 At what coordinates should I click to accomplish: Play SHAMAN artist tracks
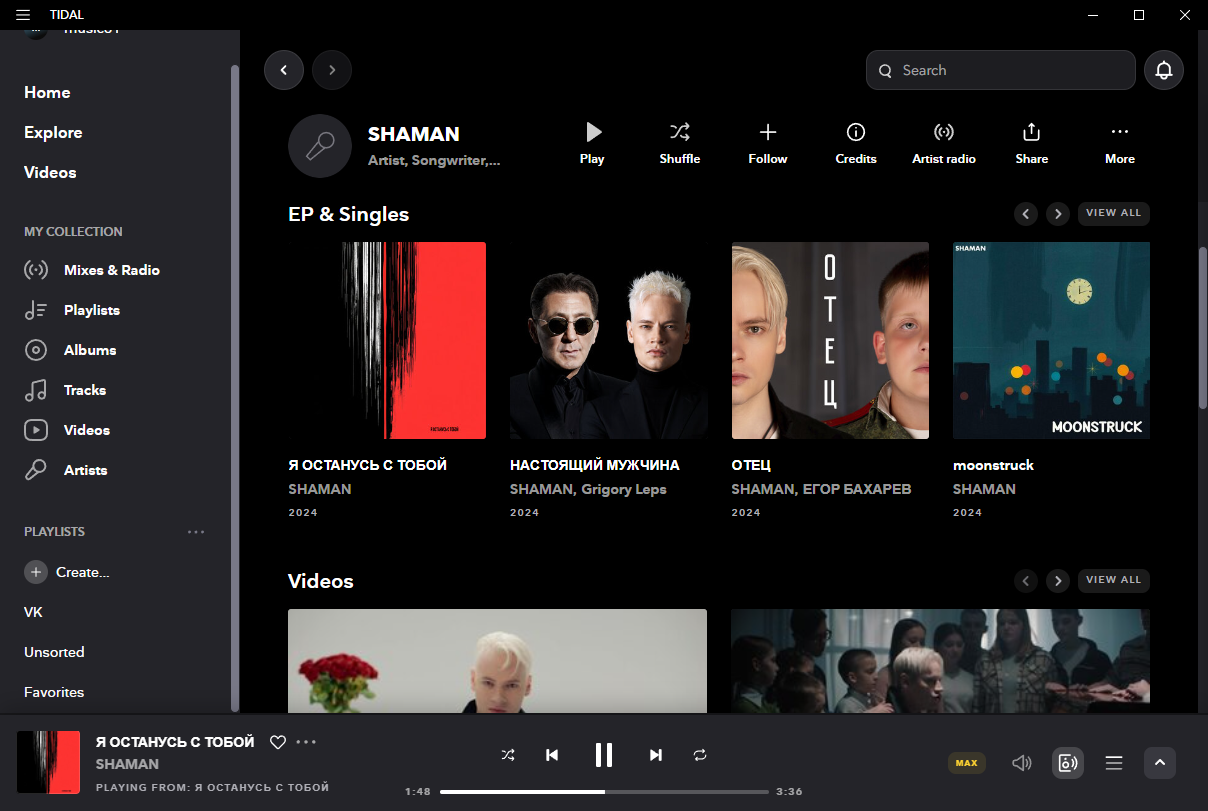[x=592, y=143]
